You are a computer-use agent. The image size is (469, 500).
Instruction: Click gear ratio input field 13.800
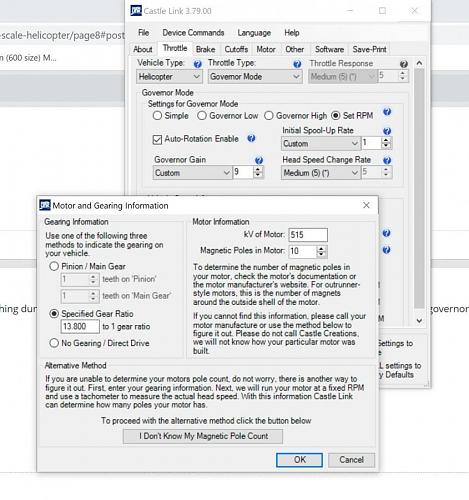pos(80,326)
